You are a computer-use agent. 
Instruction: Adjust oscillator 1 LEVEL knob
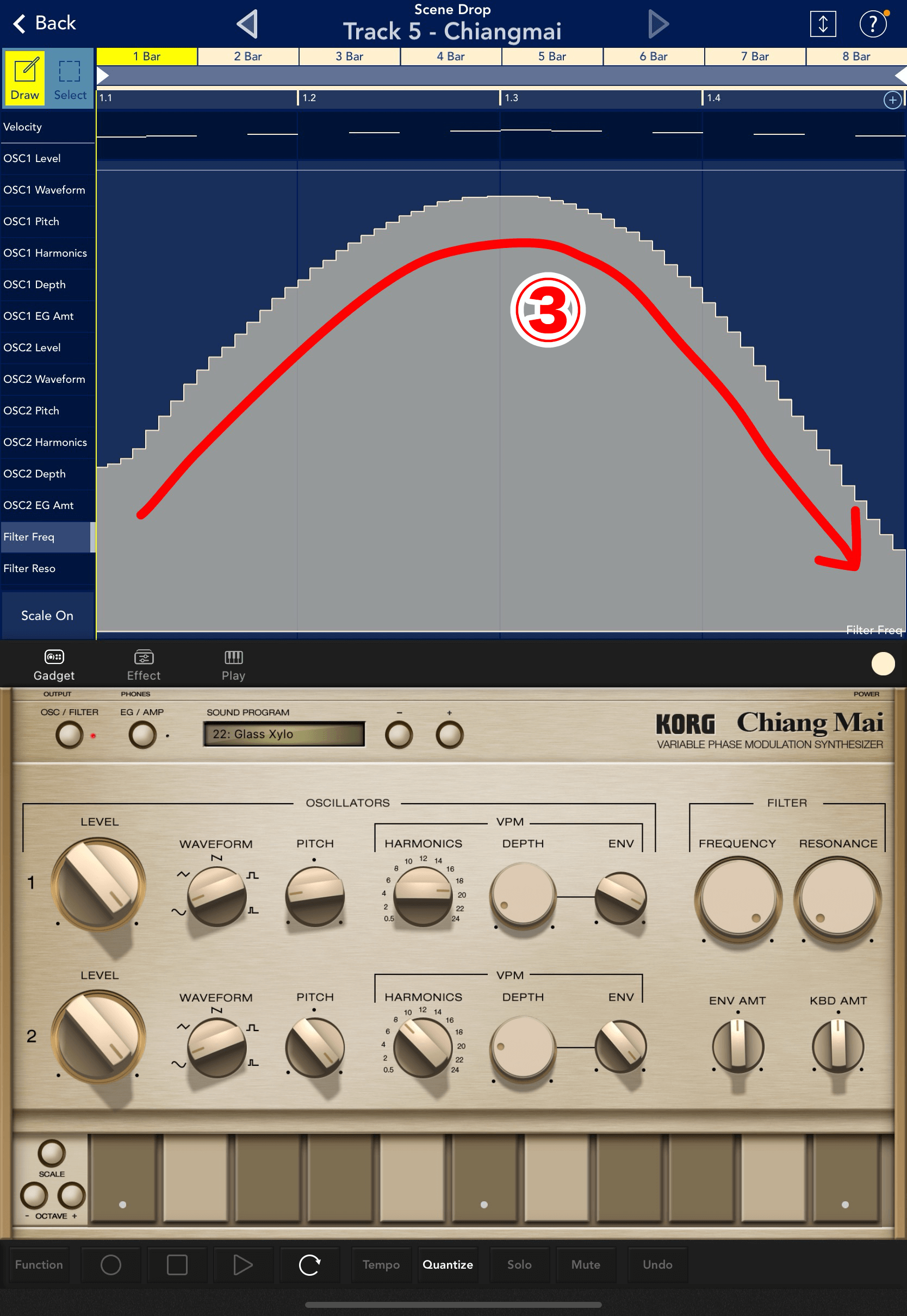[x=98, y=884]
